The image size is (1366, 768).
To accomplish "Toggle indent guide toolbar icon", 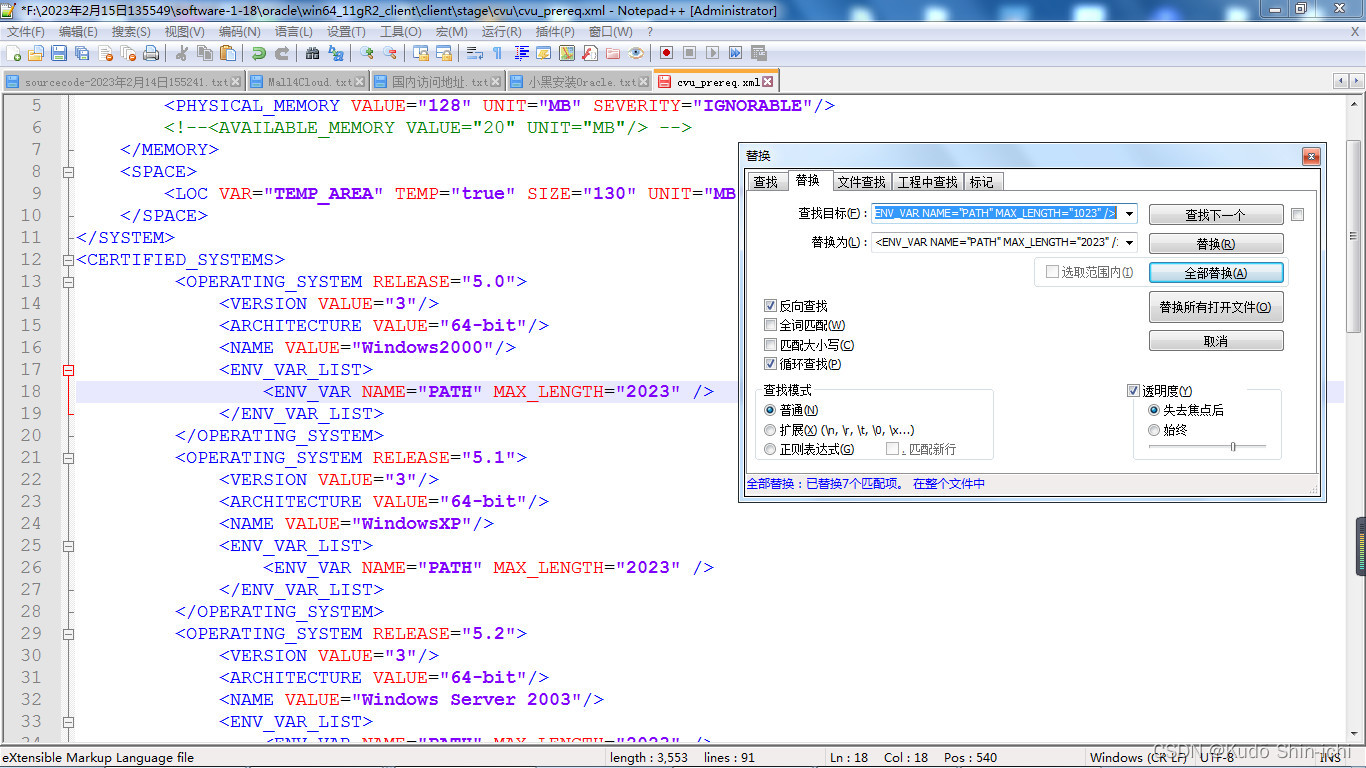I will [521, 53].
